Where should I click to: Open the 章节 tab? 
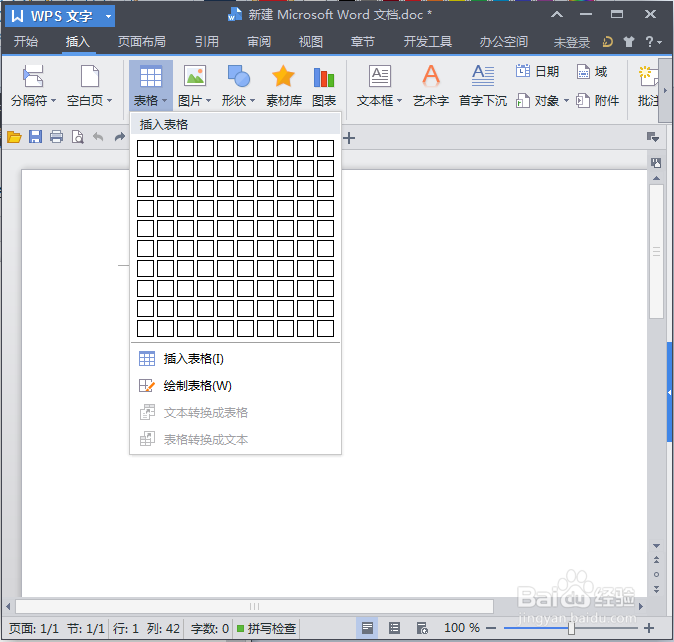(363, 42)
